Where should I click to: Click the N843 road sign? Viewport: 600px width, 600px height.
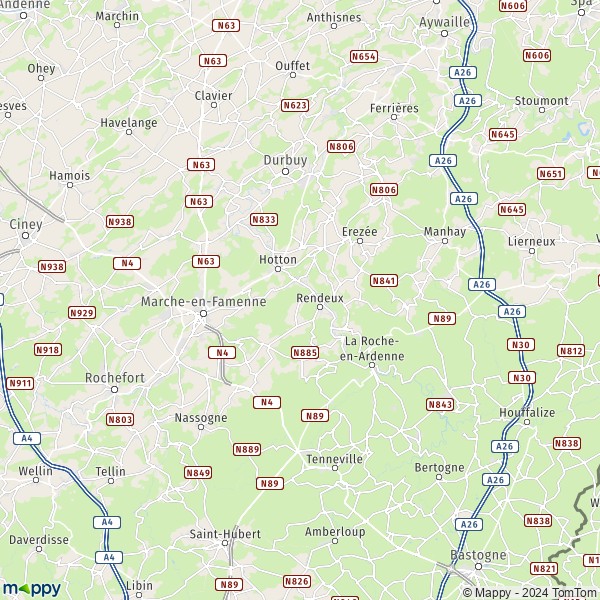tap(440, 404)
